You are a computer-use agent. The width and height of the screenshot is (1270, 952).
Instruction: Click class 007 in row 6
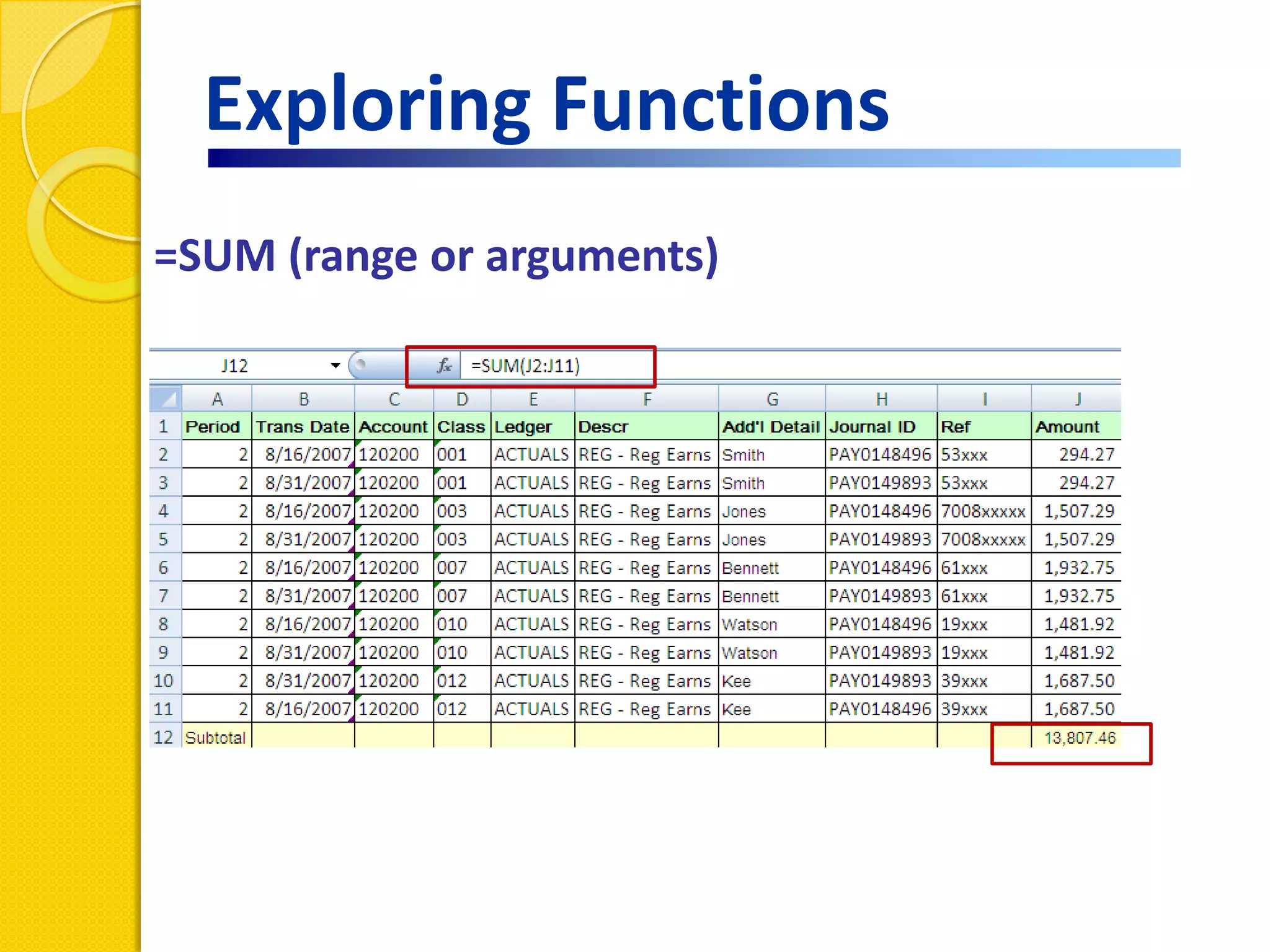462,568
